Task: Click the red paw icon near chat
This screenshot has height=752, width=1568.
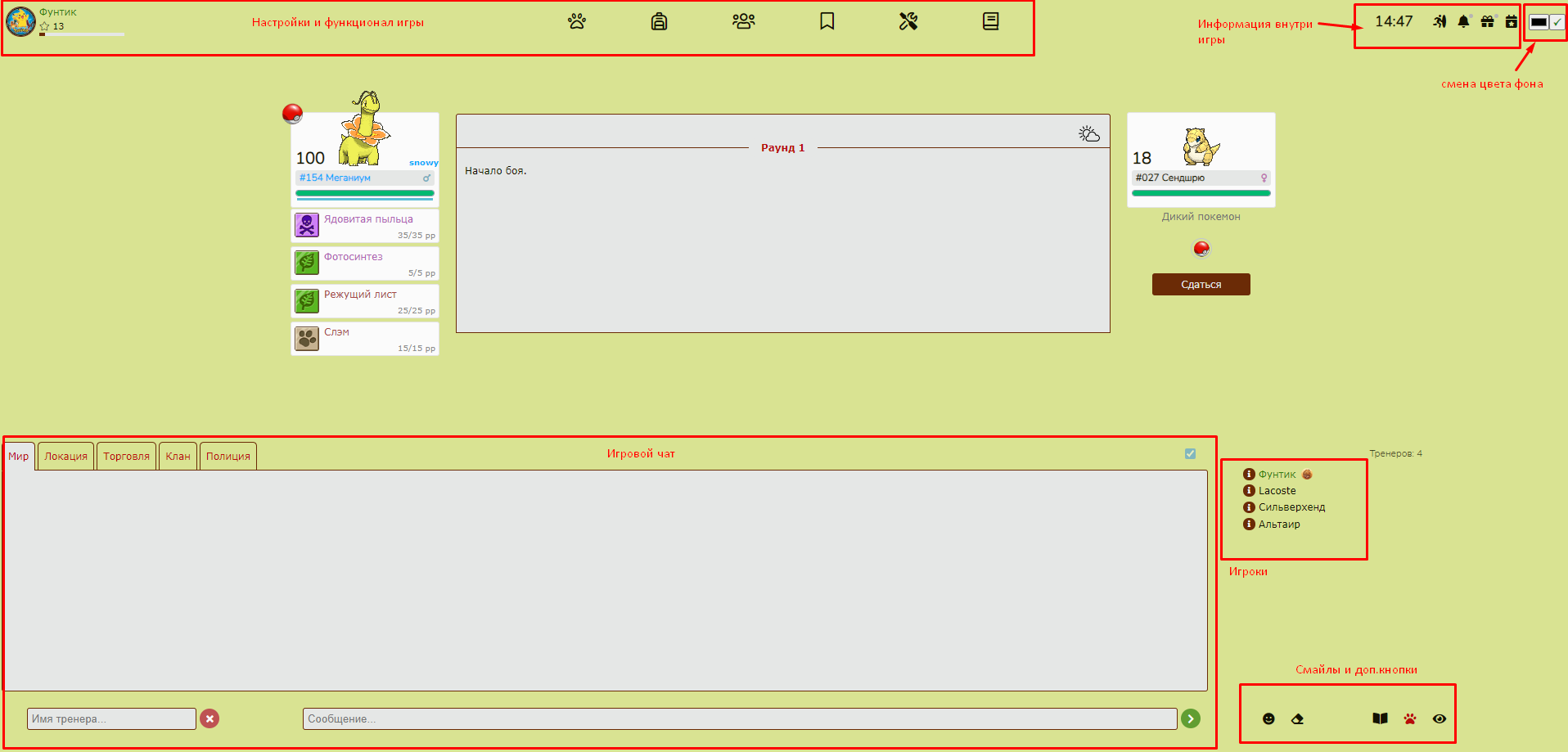Action: click(x=1410, y=718)
